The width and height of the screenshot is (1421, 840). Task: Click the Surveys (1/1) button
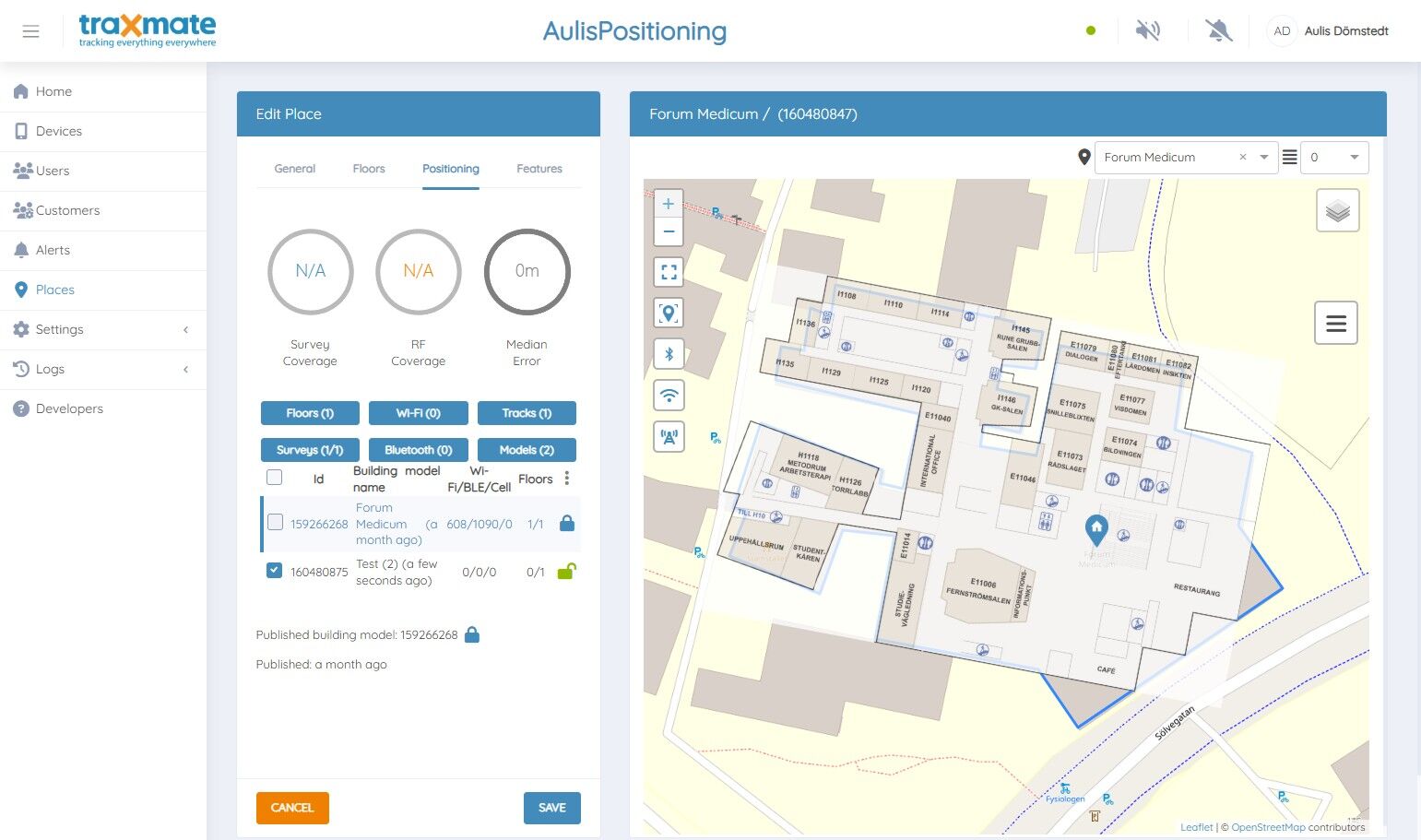point(310,450)
